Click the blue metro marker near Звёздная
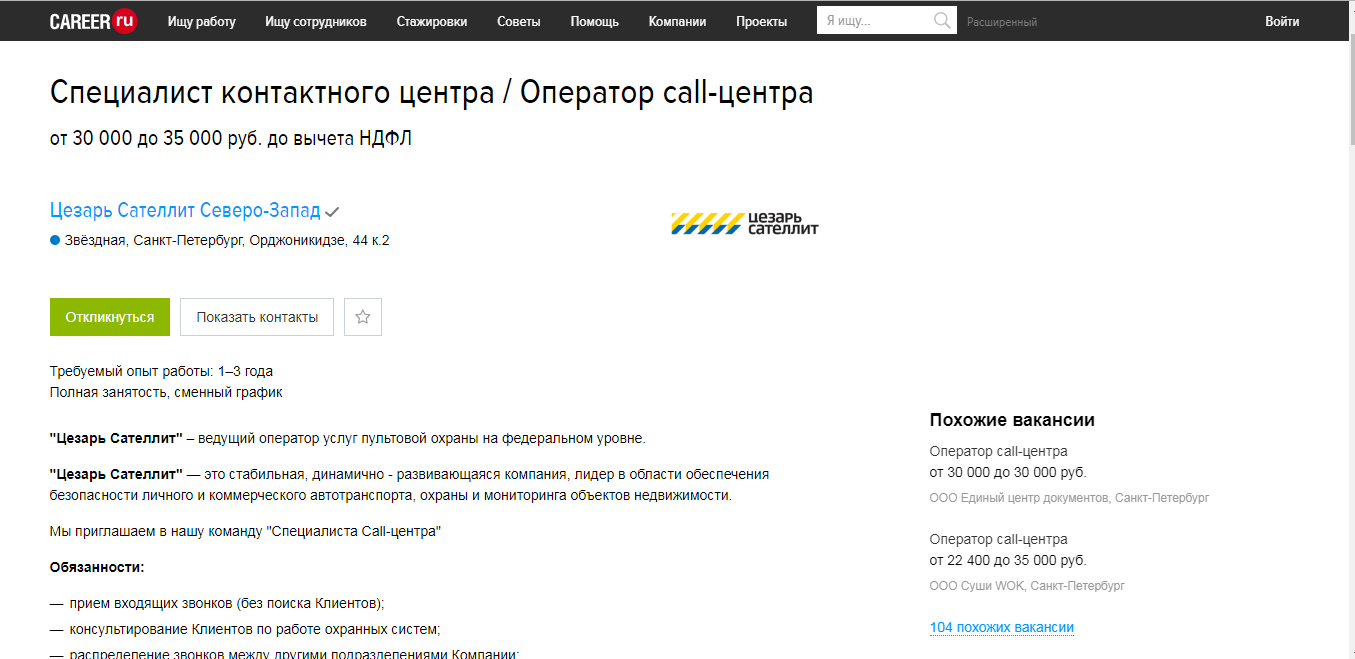Screen dimensions: 1355x659 [x=55, y=239]
